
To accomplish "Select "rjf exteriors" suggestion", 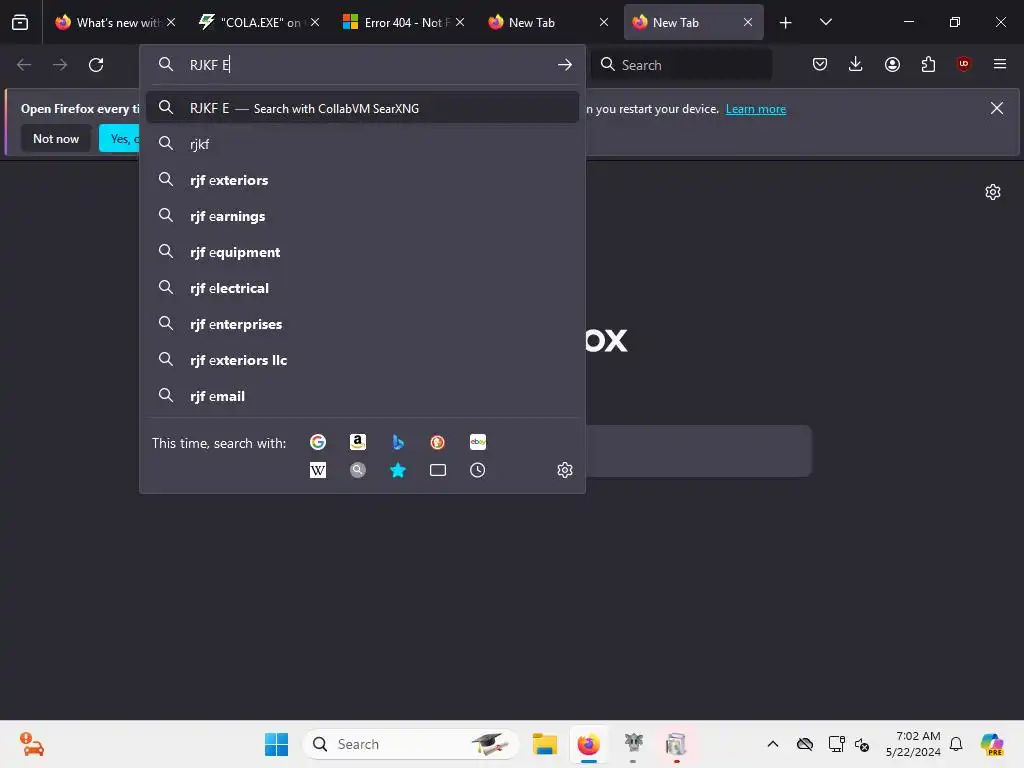I will tap(362, 180).
